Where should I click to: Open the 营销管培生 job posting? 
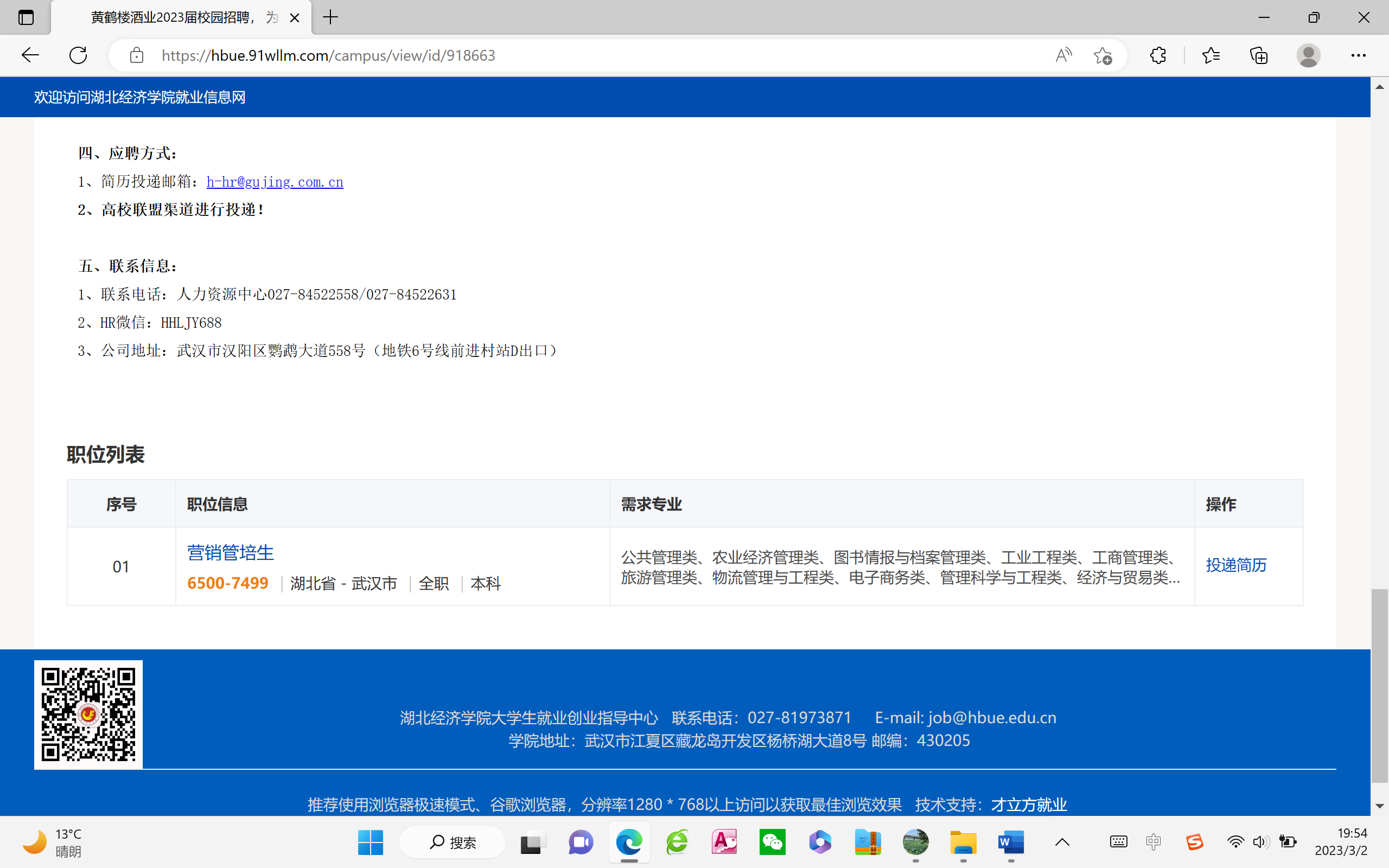point(230,552)
